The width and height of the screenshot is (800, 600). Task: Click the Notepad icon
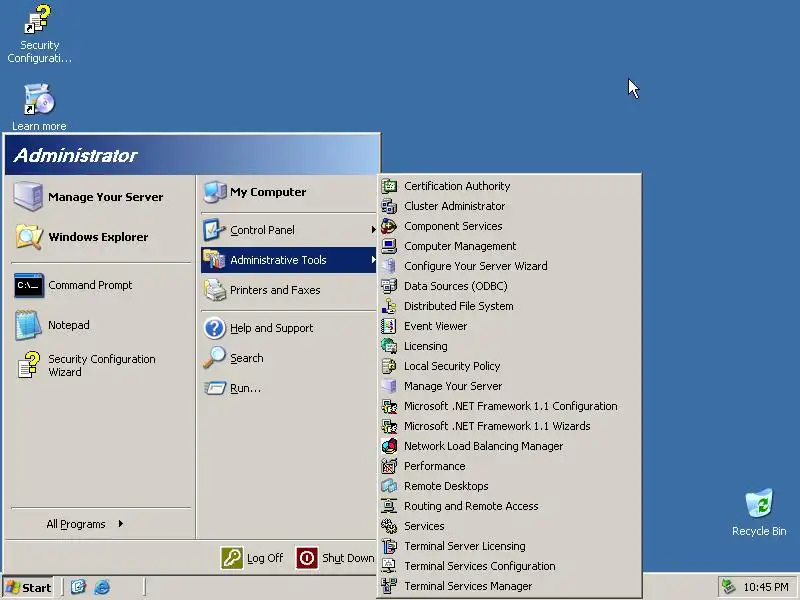28,325
